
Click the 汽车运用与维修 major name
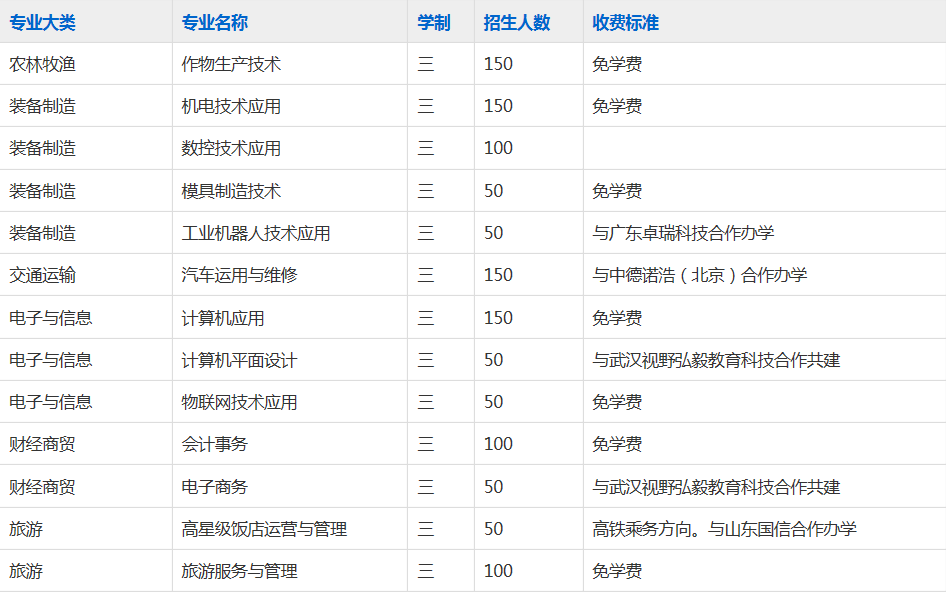pyautogui.click(x=240, y=275)
